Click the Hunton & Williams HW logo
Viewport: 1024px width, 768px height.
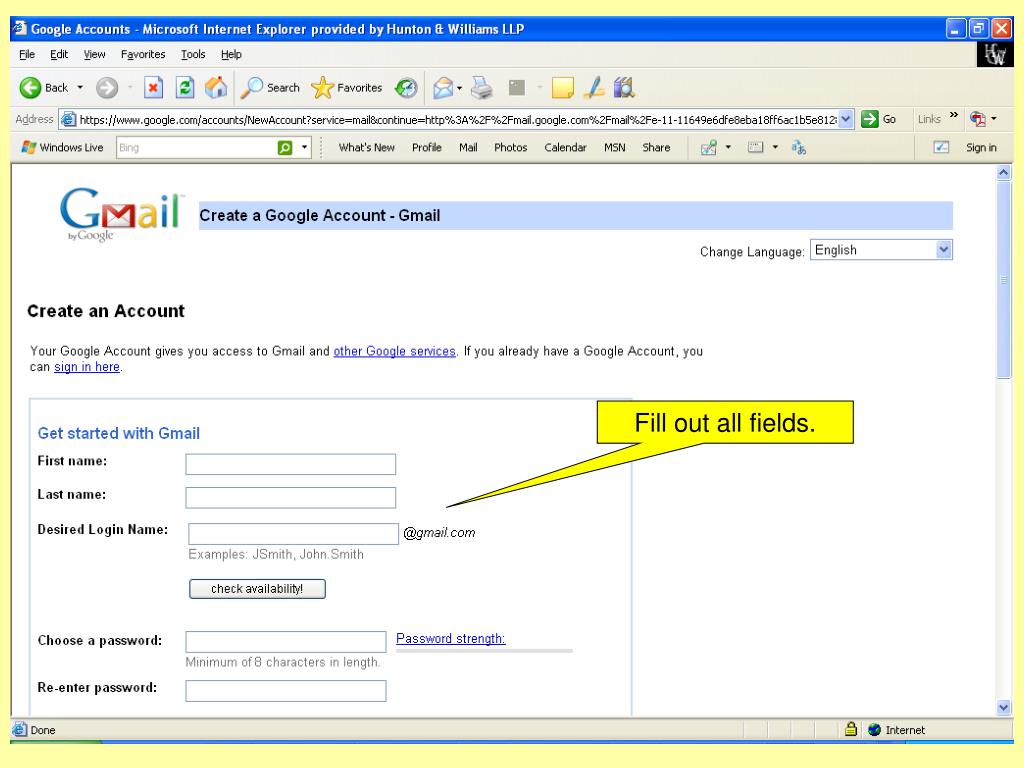click(x=995, y=54)
